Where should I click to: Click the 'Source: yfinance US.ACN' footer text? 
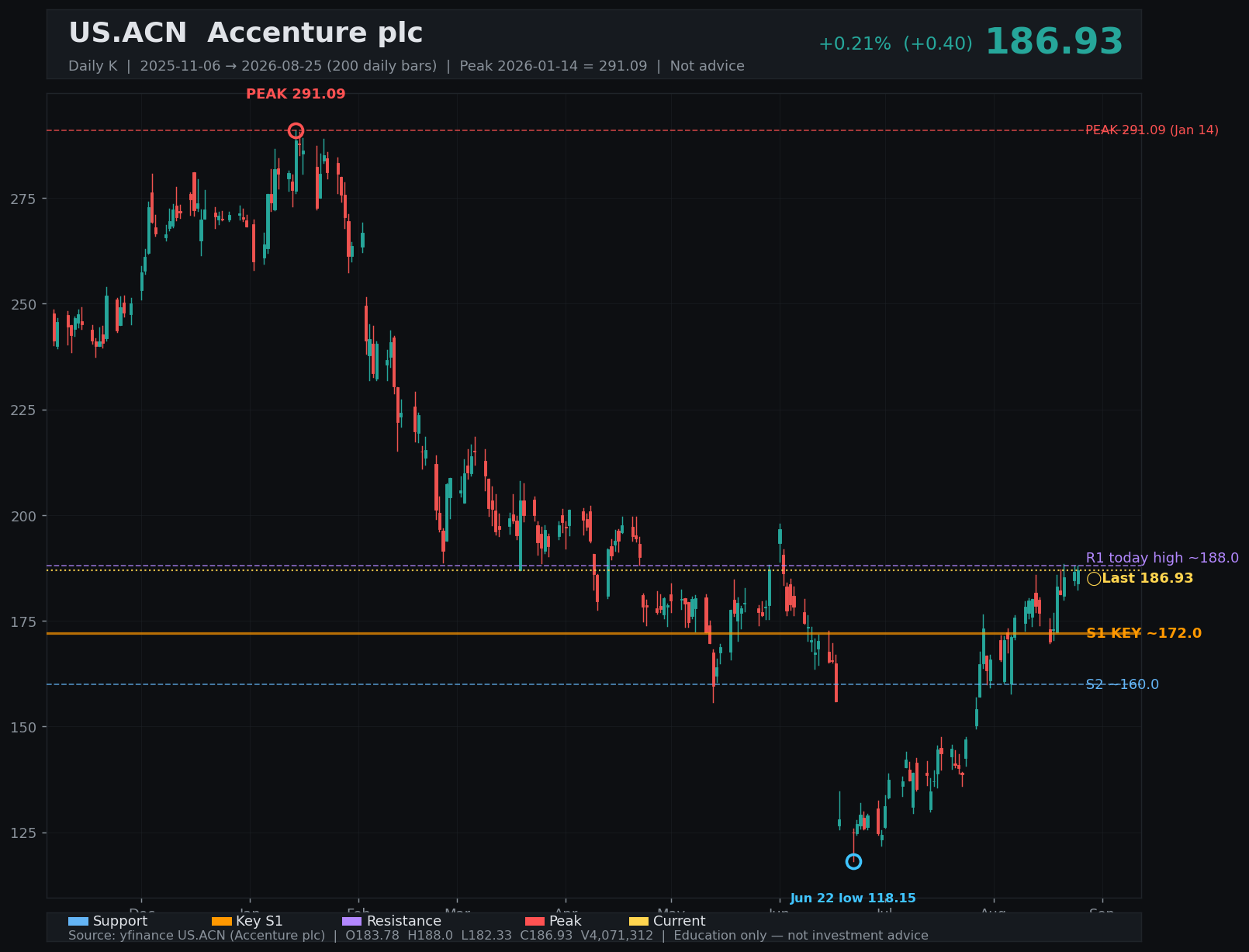tap(196, 936)
